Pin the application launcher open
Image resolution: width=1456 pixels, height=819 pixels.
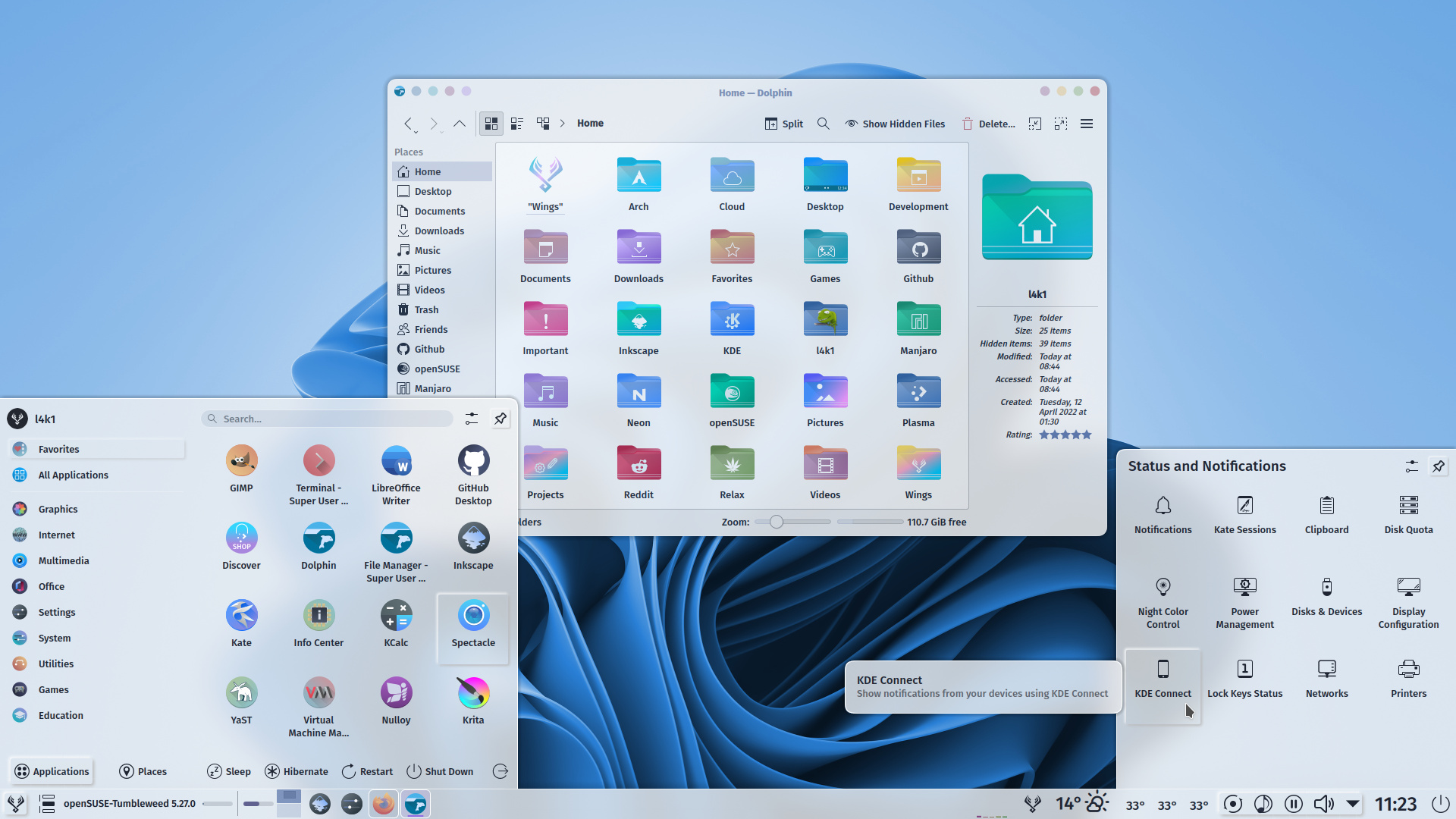click(500, 419)
